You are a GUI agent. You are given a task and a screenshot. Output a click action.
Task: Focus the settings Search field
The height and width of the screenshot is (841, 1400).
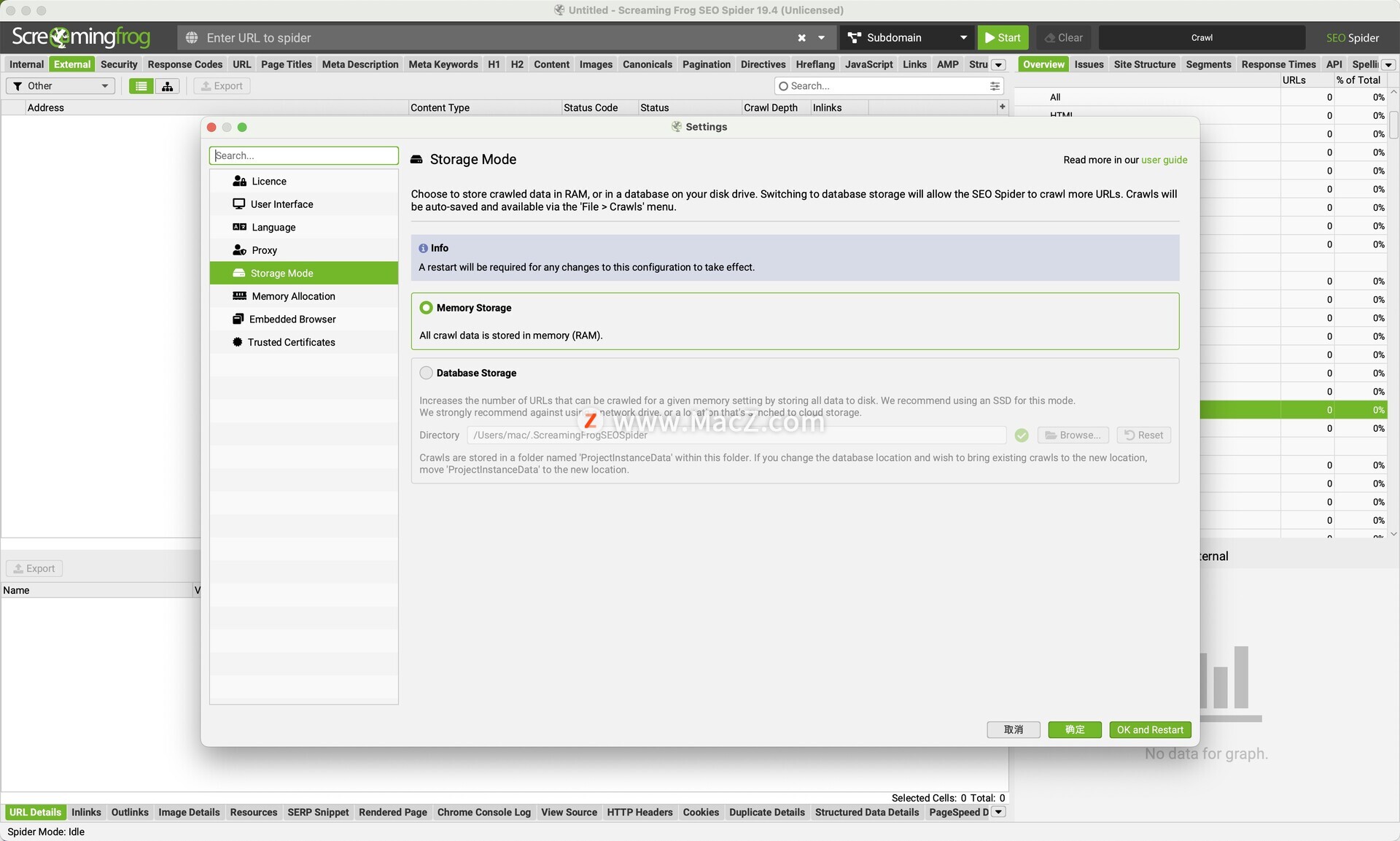coord(303,155)
